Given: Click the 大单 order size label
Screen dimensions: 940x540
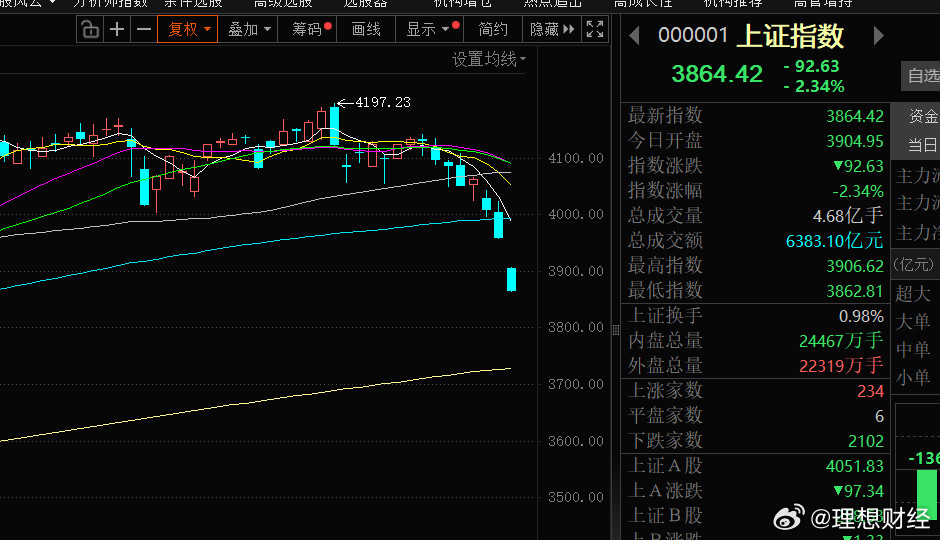Looking at the screenshot, I should tap(913, 321).
